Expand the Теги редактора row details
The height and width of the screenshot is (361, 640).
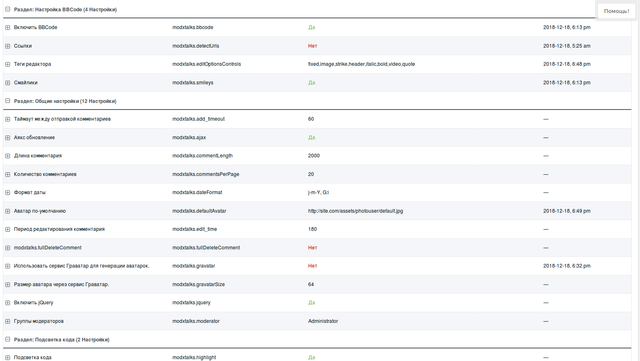point(7,64)
